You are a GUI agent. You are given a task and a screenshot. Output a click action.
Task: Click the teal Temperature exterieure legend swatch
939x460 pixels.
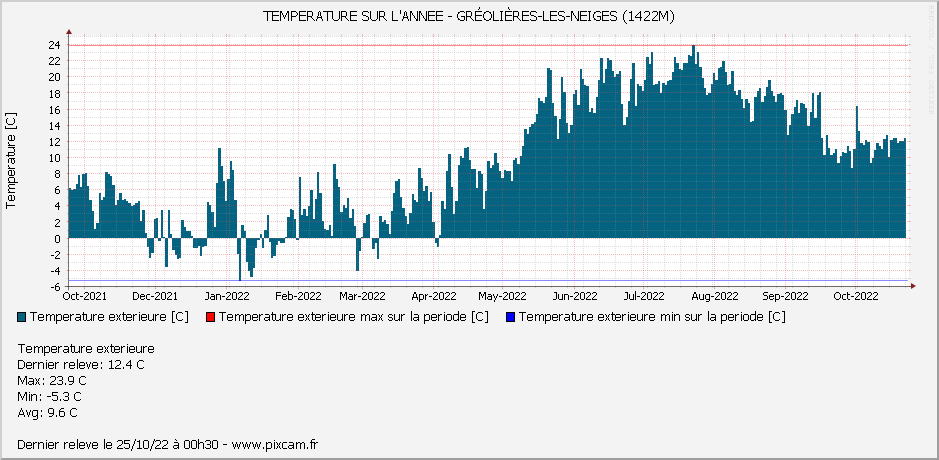coord(23,317)
